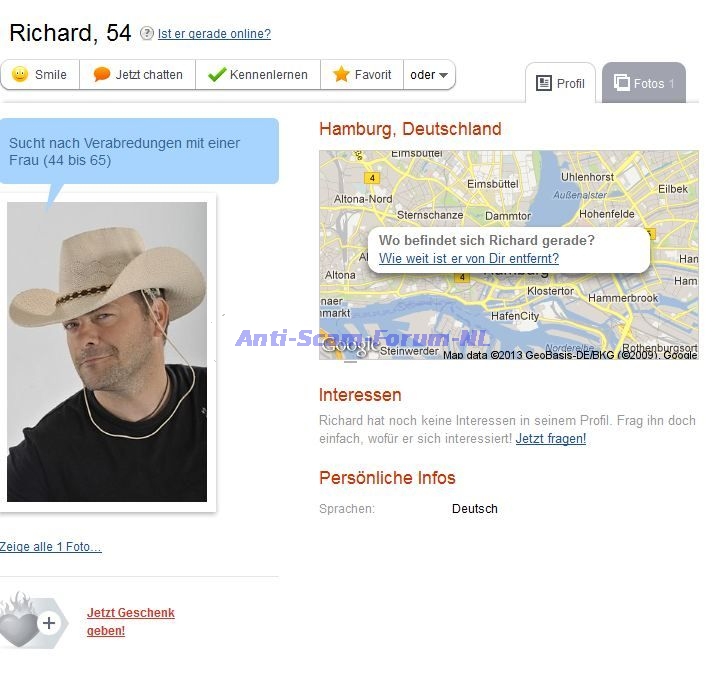
Task: Open Richard's profile photo
Action: [x=107, y=352]
